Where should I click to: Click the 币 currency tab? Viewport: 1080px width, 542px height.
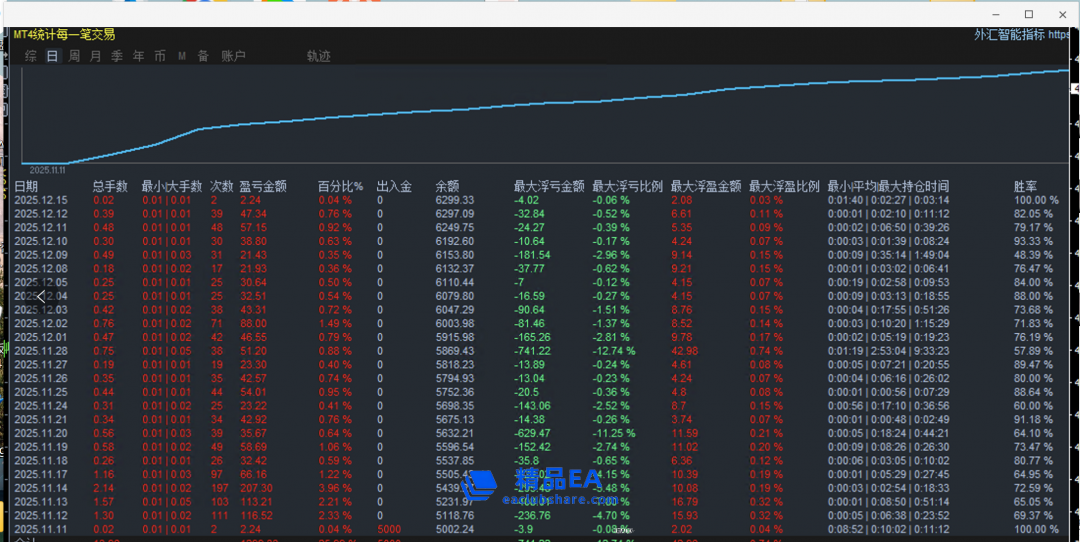click(x=160, y=56)
